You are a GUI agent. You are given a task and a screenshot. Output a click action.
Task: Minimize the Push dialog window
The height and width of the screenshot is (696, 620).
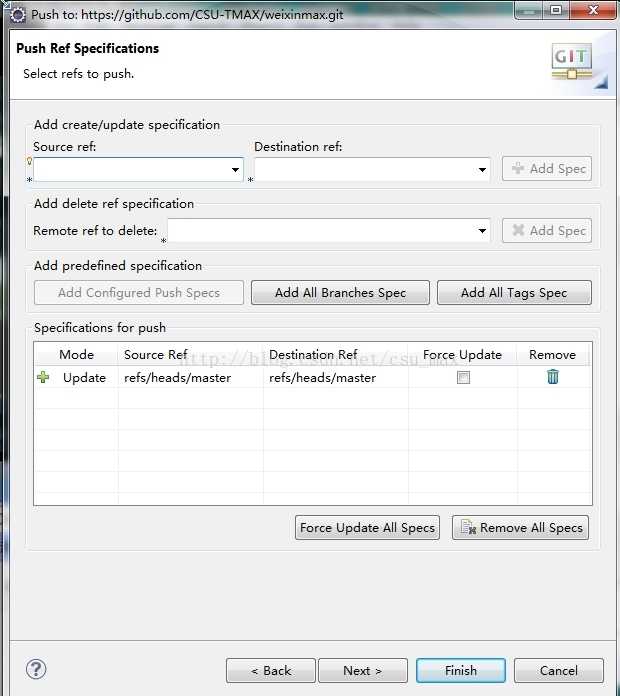coord(529,10)
